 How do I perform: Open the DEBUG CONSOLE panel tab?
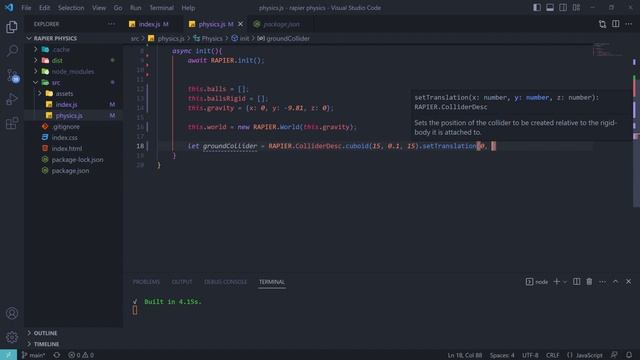pos(225,282)
